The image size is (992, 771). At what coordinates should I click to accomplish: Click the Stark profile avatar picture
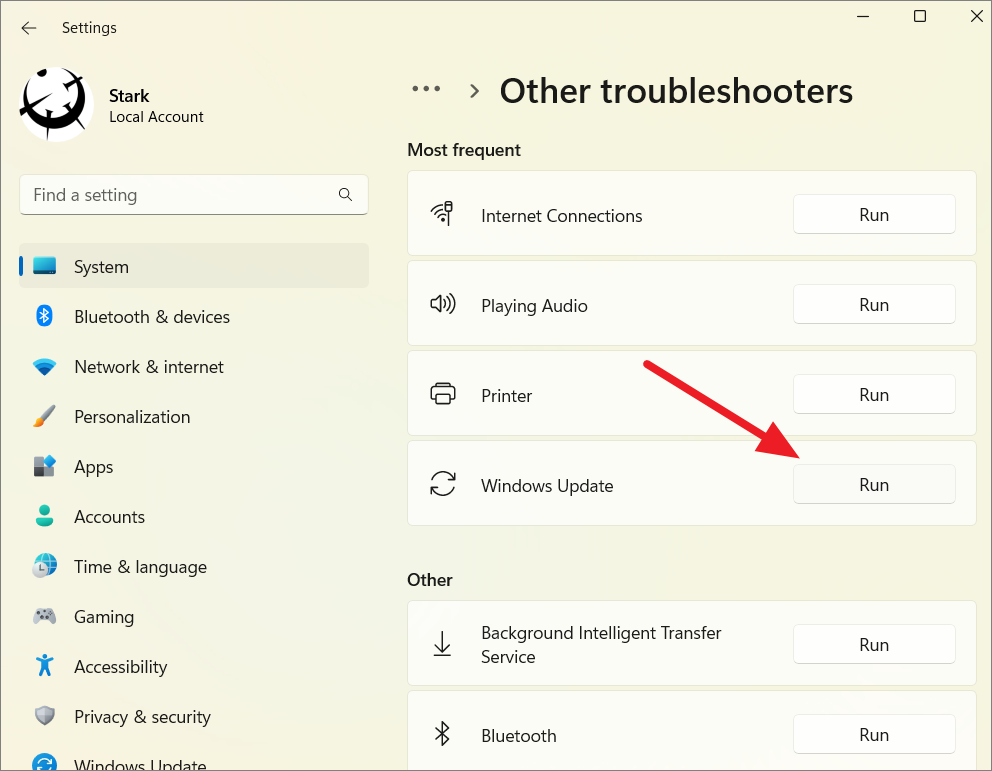pos(56,104)
